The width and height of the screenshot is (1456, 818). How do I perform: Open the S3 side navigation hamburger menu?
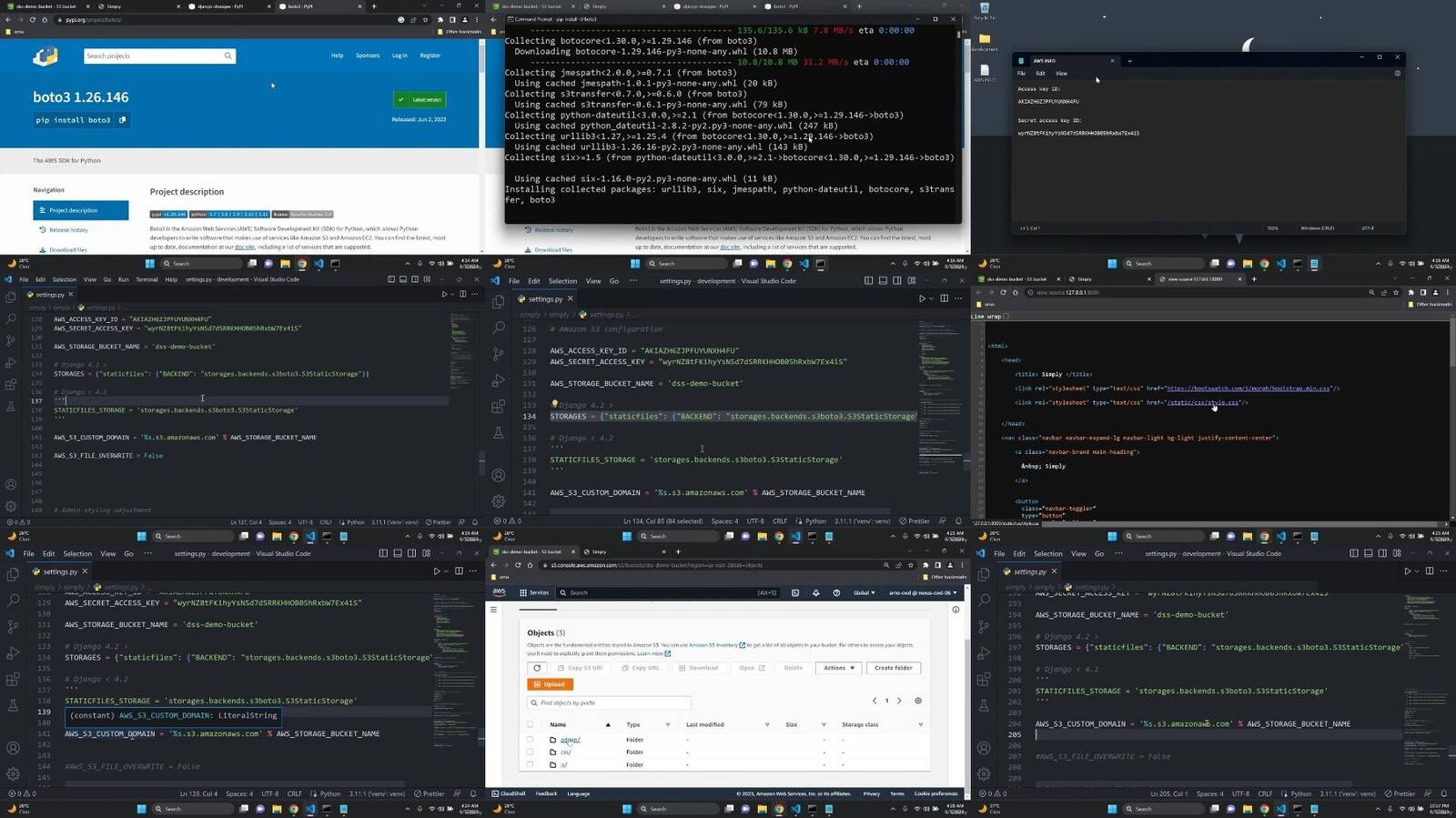(494, 610)
